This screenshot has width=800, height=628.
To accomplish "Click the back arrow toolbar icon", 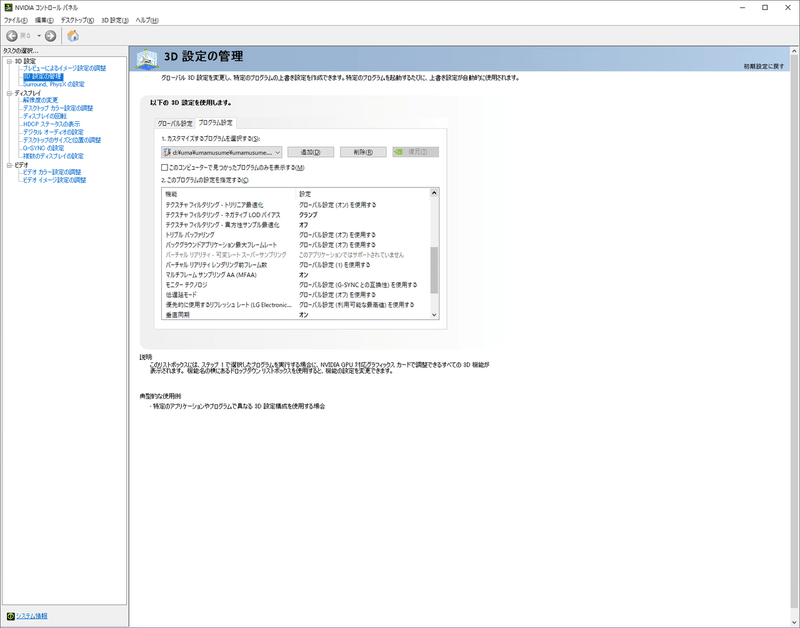I will coord(12,36).
